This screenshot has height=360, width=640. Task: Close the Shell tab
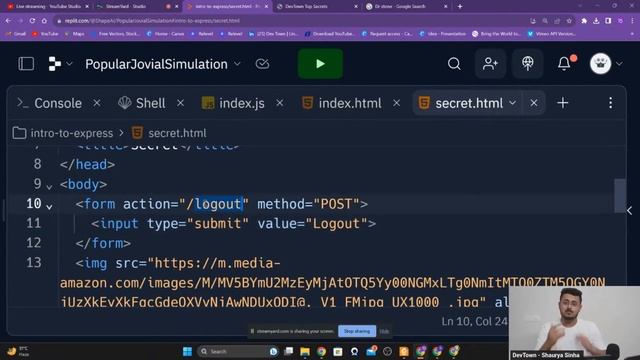tap(180, 103)
